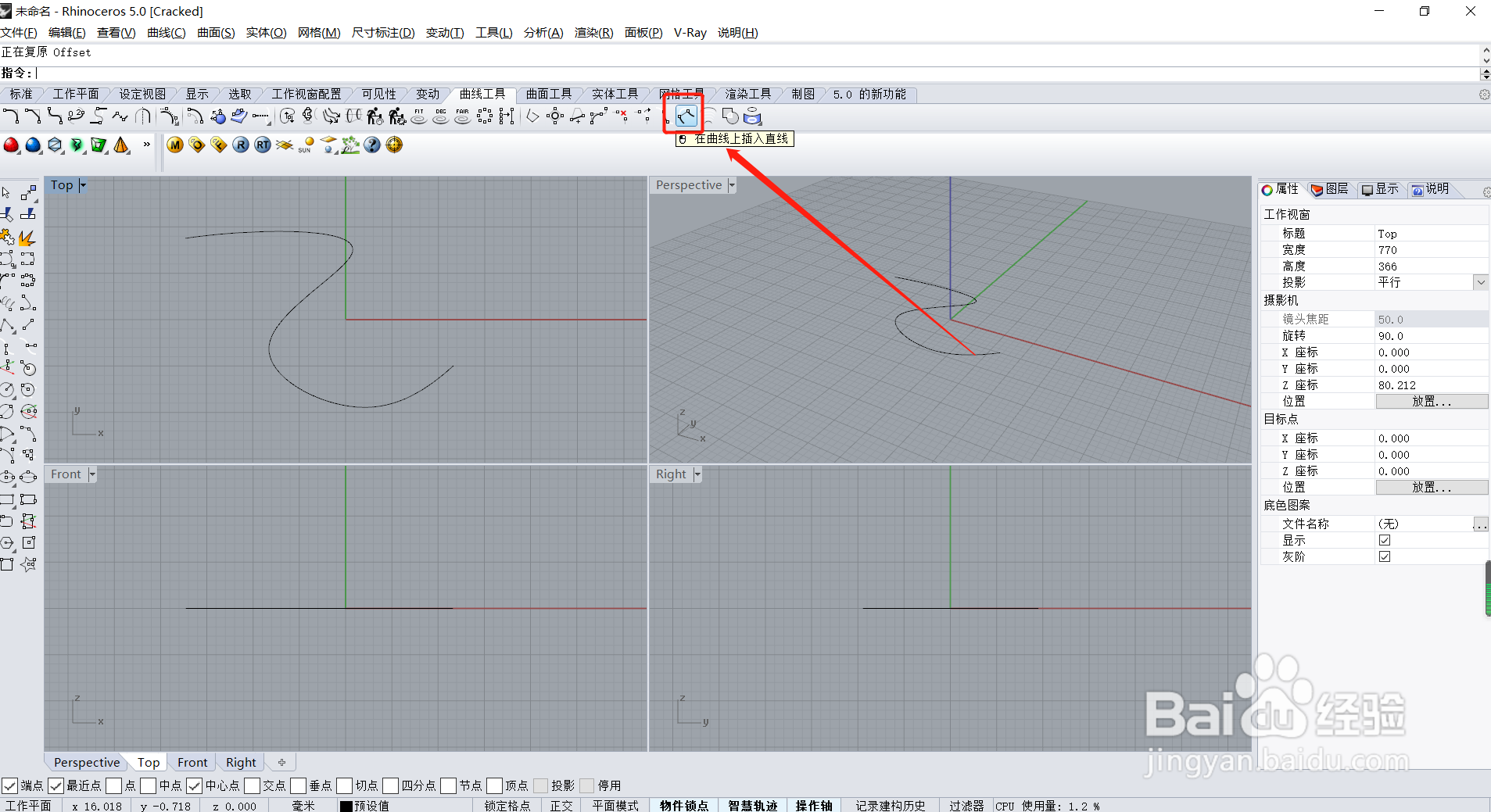The height and width of the screenshot is (812, 1491).
Task: Click the FIT curve rebuild icon
Action: (x=419, y=116)
